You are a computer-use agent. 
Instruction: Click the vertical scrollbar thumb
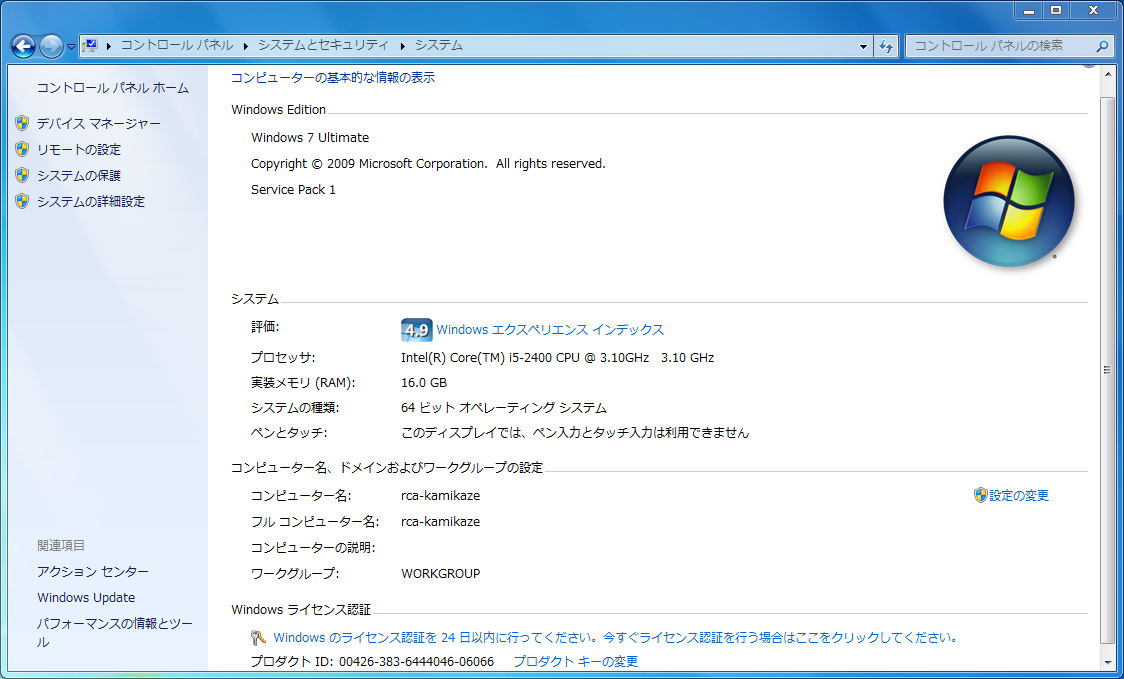tap(1108, 370)
